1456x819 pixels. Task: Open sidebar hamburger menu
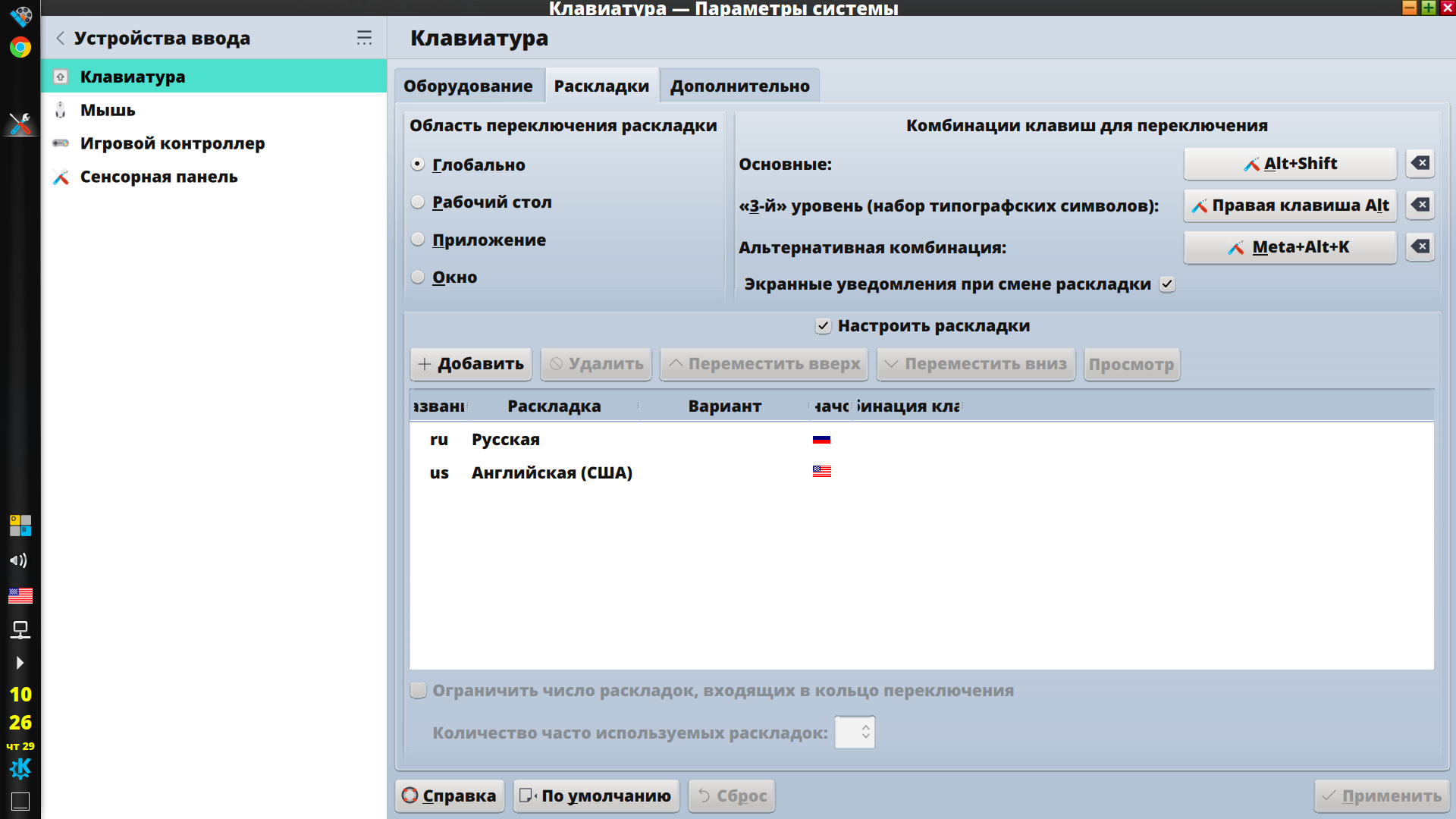click(364, 38)
